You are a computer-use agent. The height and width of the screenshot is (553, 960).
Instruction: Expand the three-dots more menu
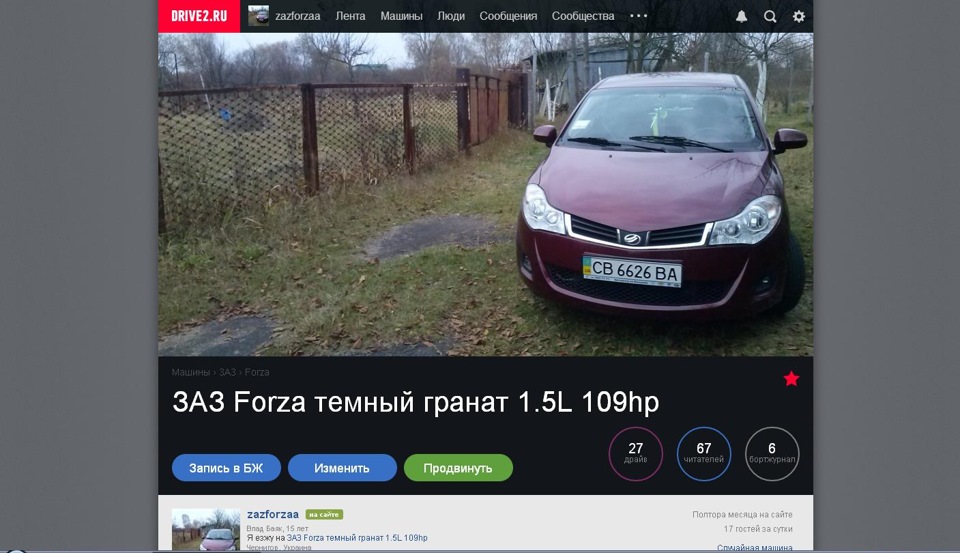[x=639, y=16]
